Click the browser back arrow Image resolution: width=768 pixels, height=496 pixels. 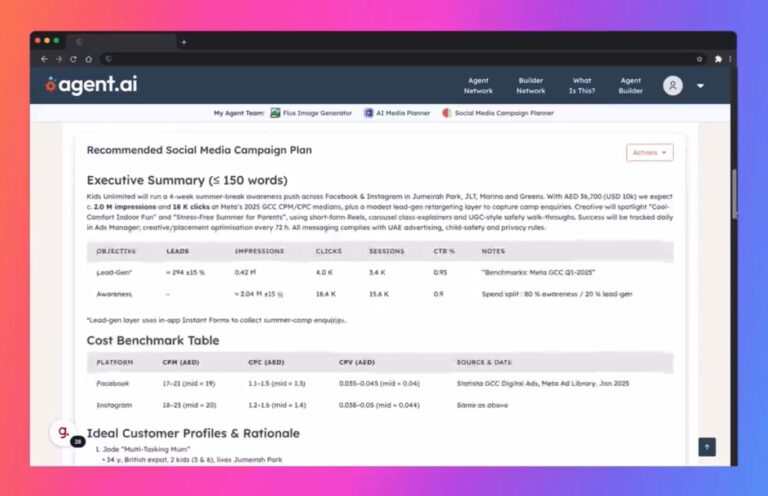43,59
